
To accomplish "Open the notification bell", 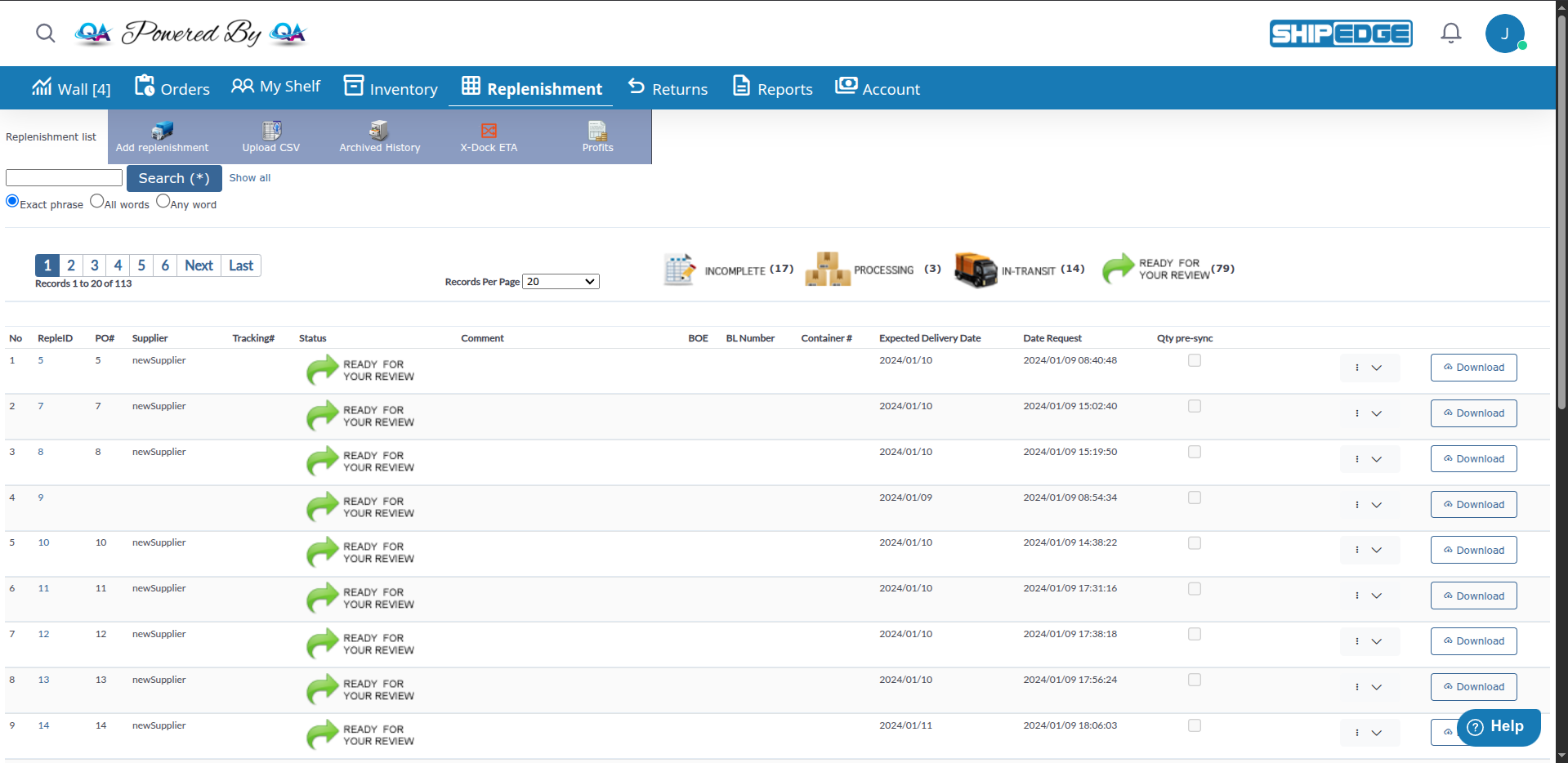I will click(1450, 33).
